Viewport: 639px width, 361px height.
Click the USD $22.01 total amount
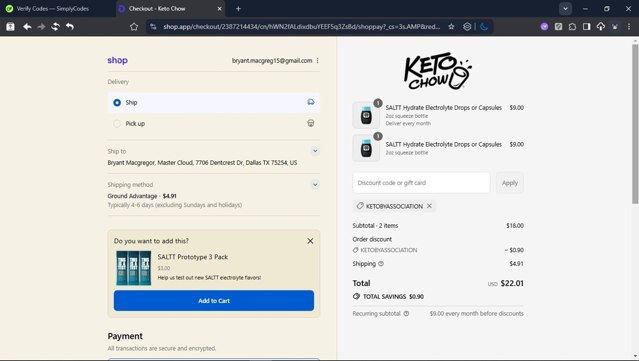pos(506,283)
